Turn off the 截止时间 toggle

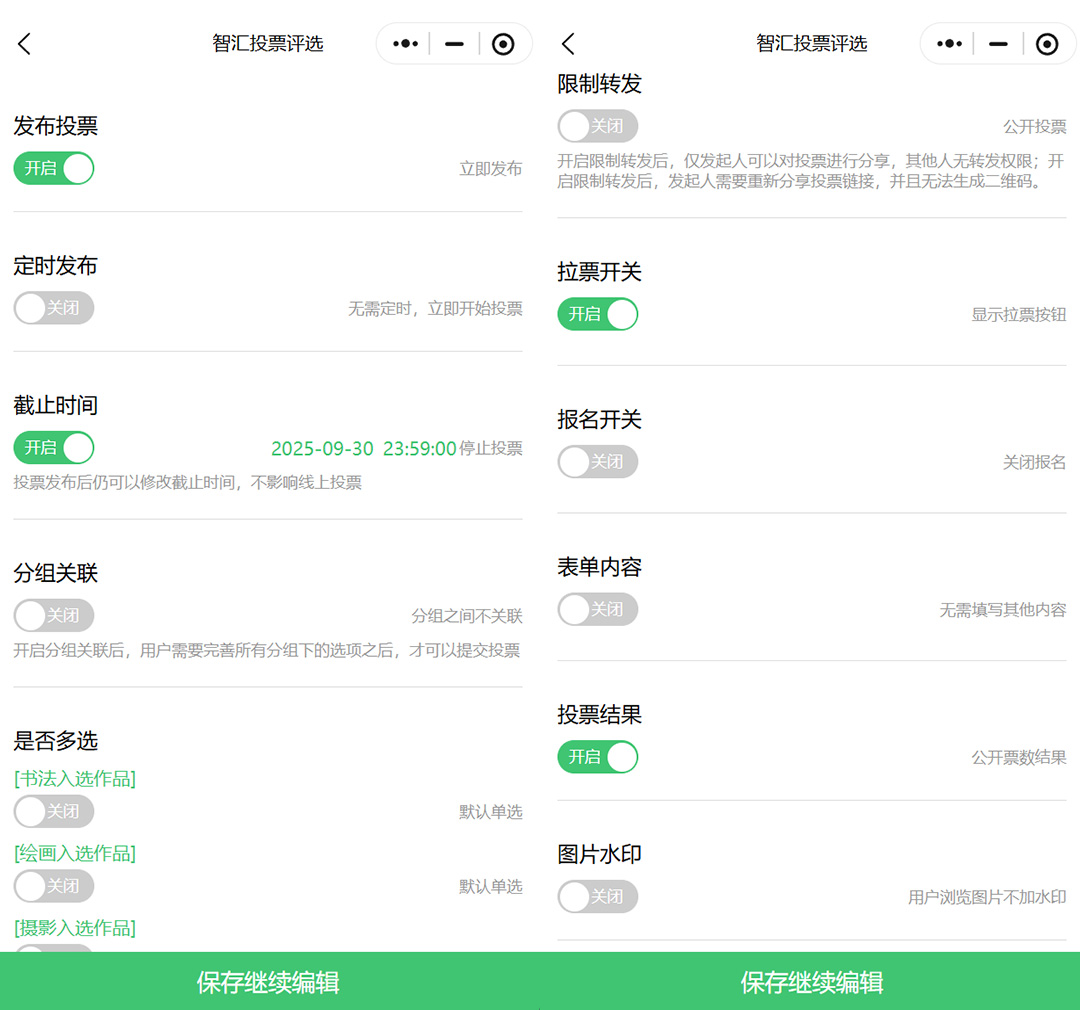coord(54,447)
